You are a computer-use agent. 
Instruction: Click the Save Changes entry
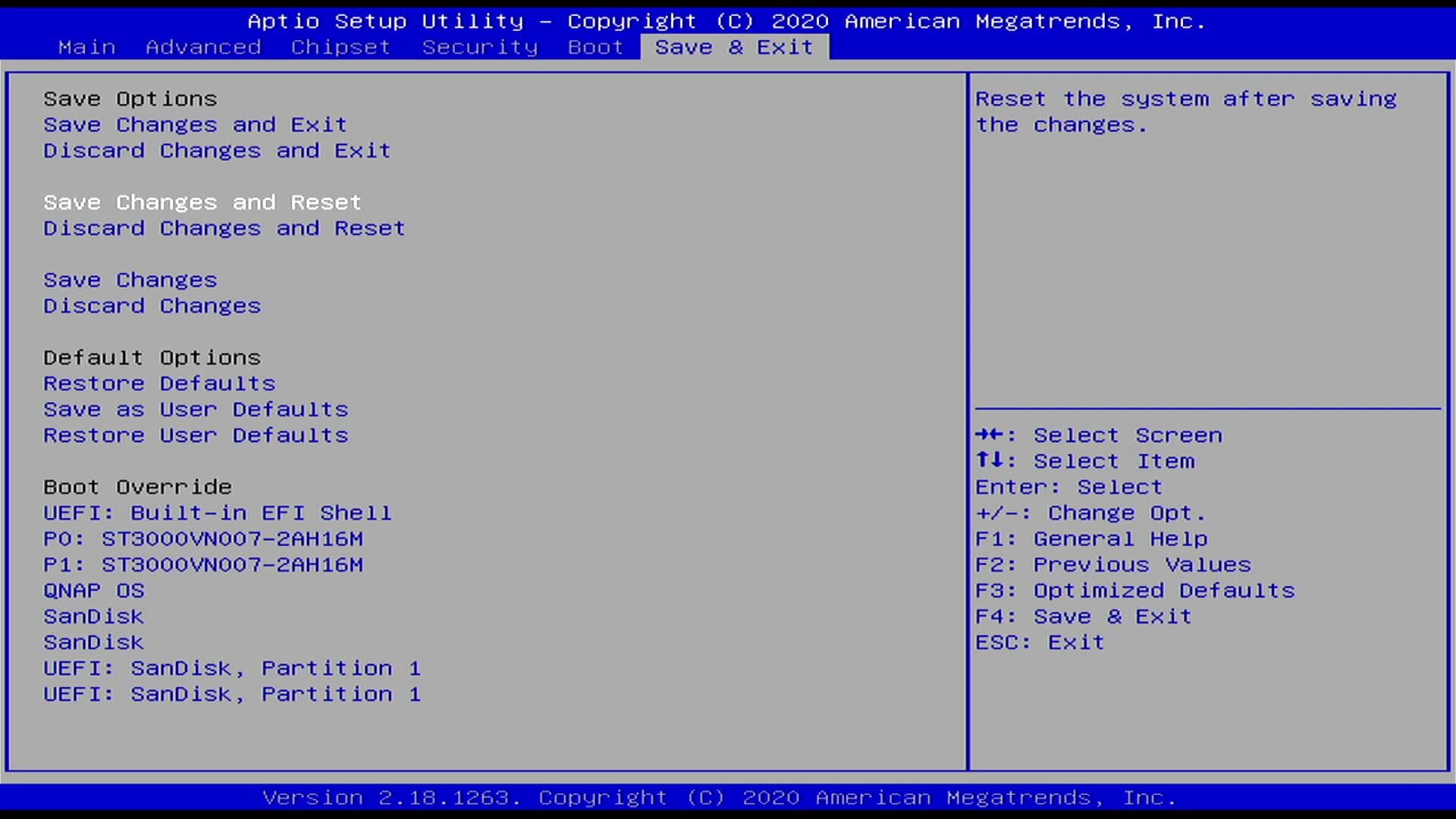tap(130, 280)
